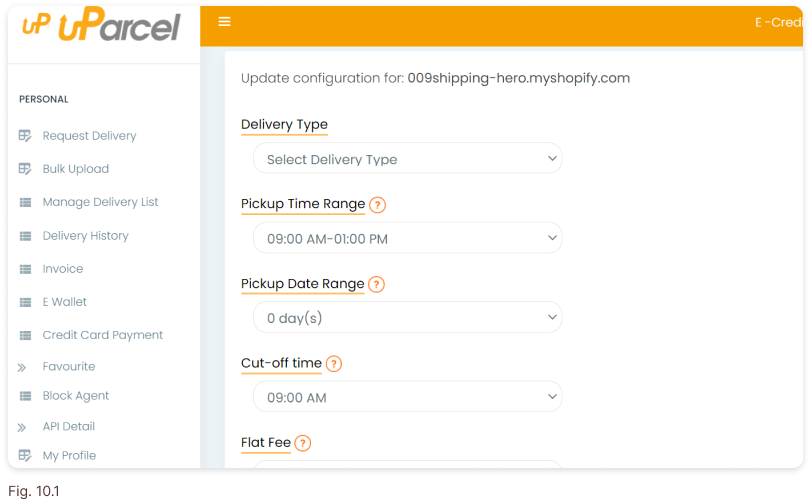Click the Bulk Upload sidebar icon
This screenshot has height=502, width=811.
(x=25, y=169)
